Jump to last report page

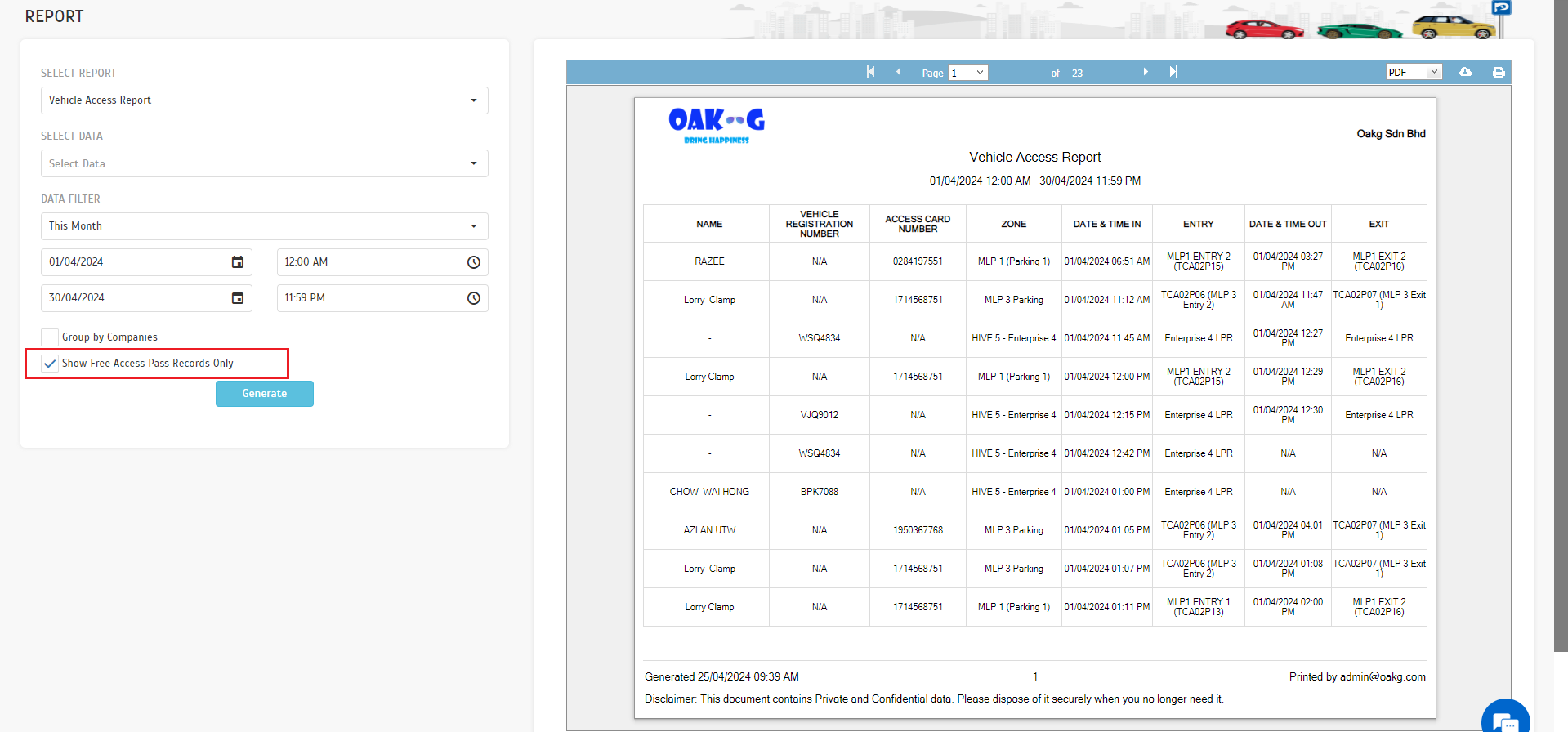(x=1173, y=72)
